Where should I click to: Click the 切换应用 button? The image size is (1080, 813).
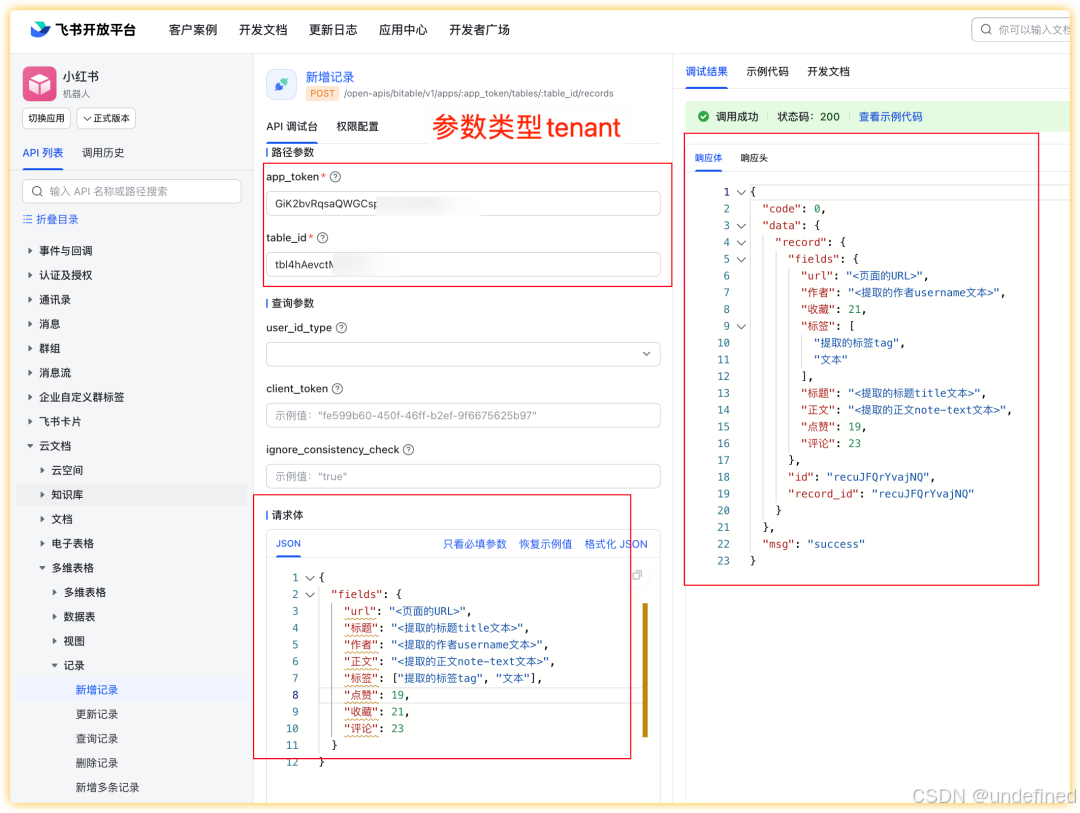click(x=46, y=119)
